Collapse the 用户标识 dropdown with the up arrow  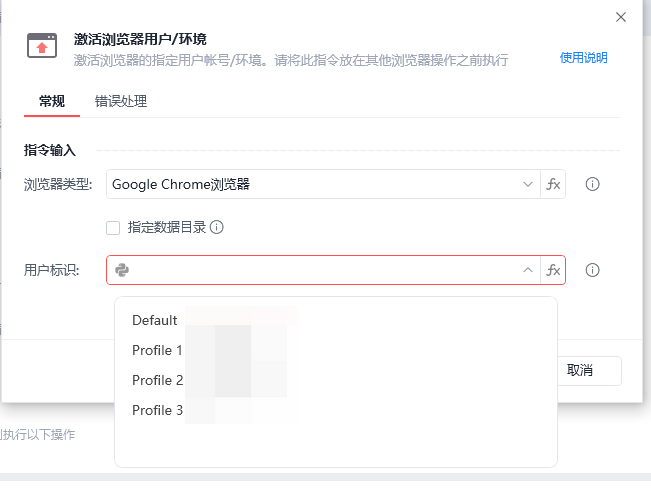tap(527, 270)
